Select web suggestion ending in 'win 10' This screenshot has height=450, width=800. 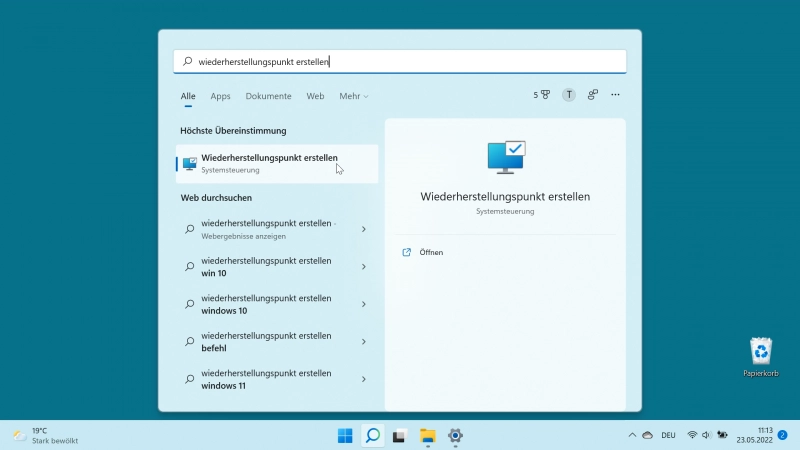pyautogui.click(x=277, y=267)
